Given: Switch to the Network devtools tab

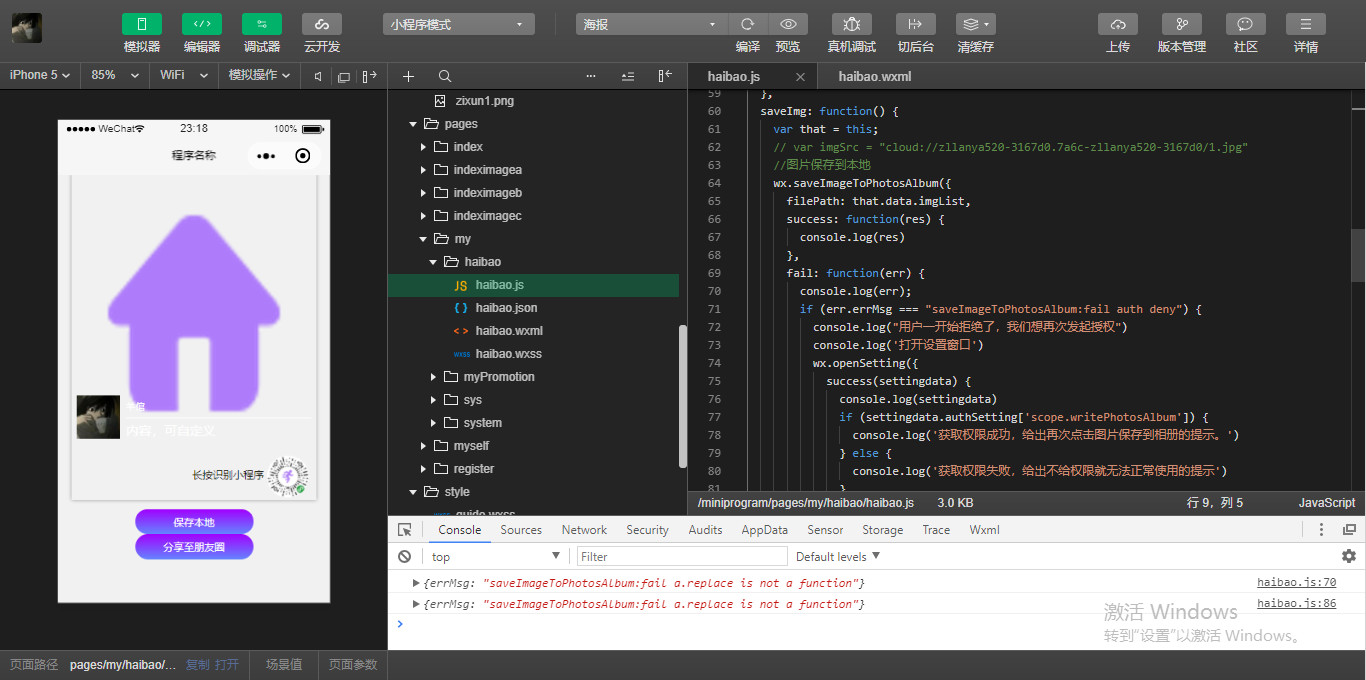Looking at the screenshot, I should 584,530.
